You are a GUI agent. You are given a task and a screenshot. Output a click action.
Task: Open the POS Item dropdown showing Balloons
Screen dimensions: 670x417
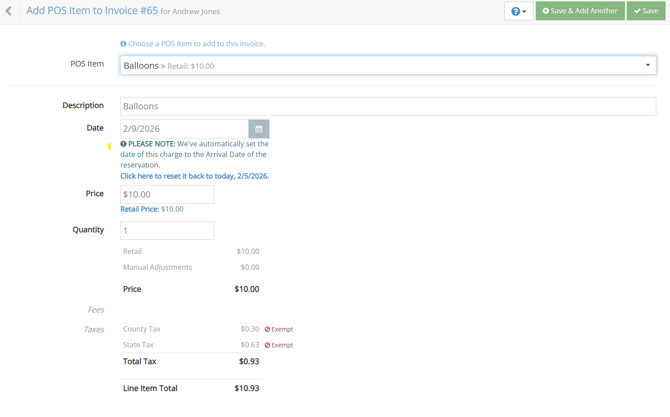pos(387,66)
